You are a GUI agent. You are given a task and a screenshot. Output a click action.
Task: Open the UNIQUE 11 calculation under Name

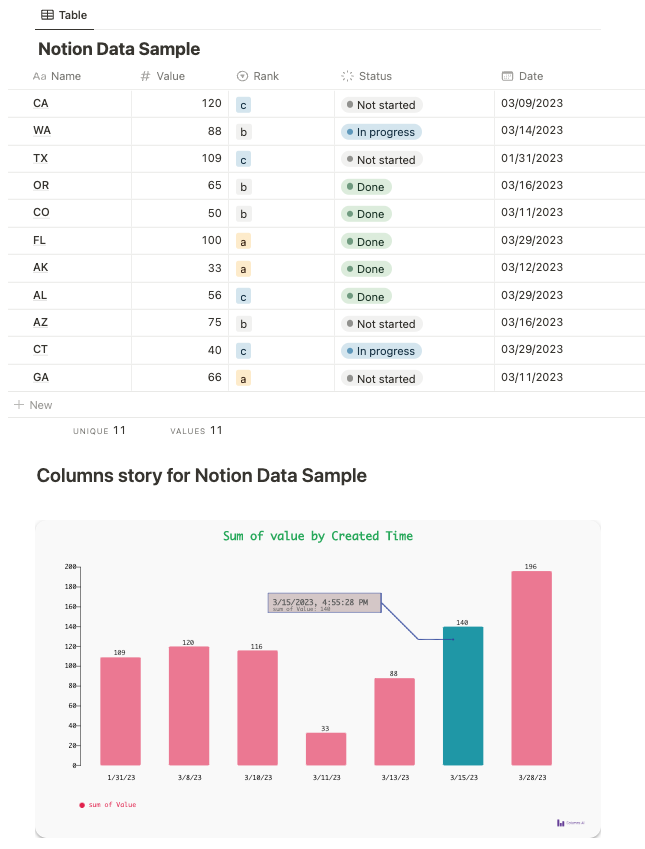coord(99,430)
